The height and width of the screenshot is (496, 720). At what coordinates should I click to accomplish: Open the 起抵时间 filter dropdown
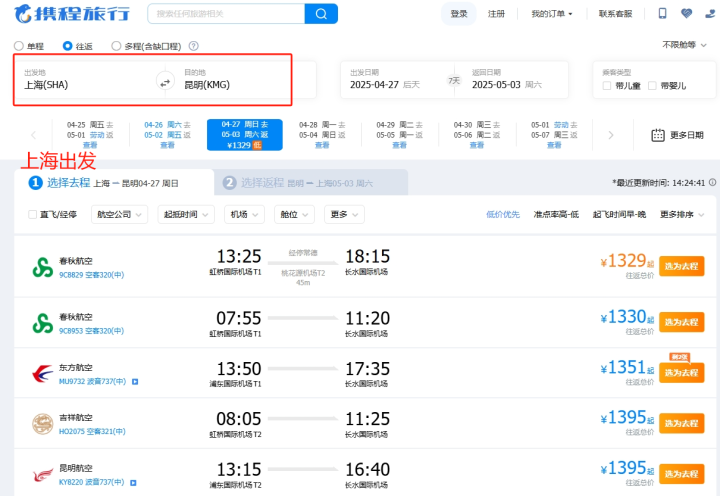[x=186, y=214]
